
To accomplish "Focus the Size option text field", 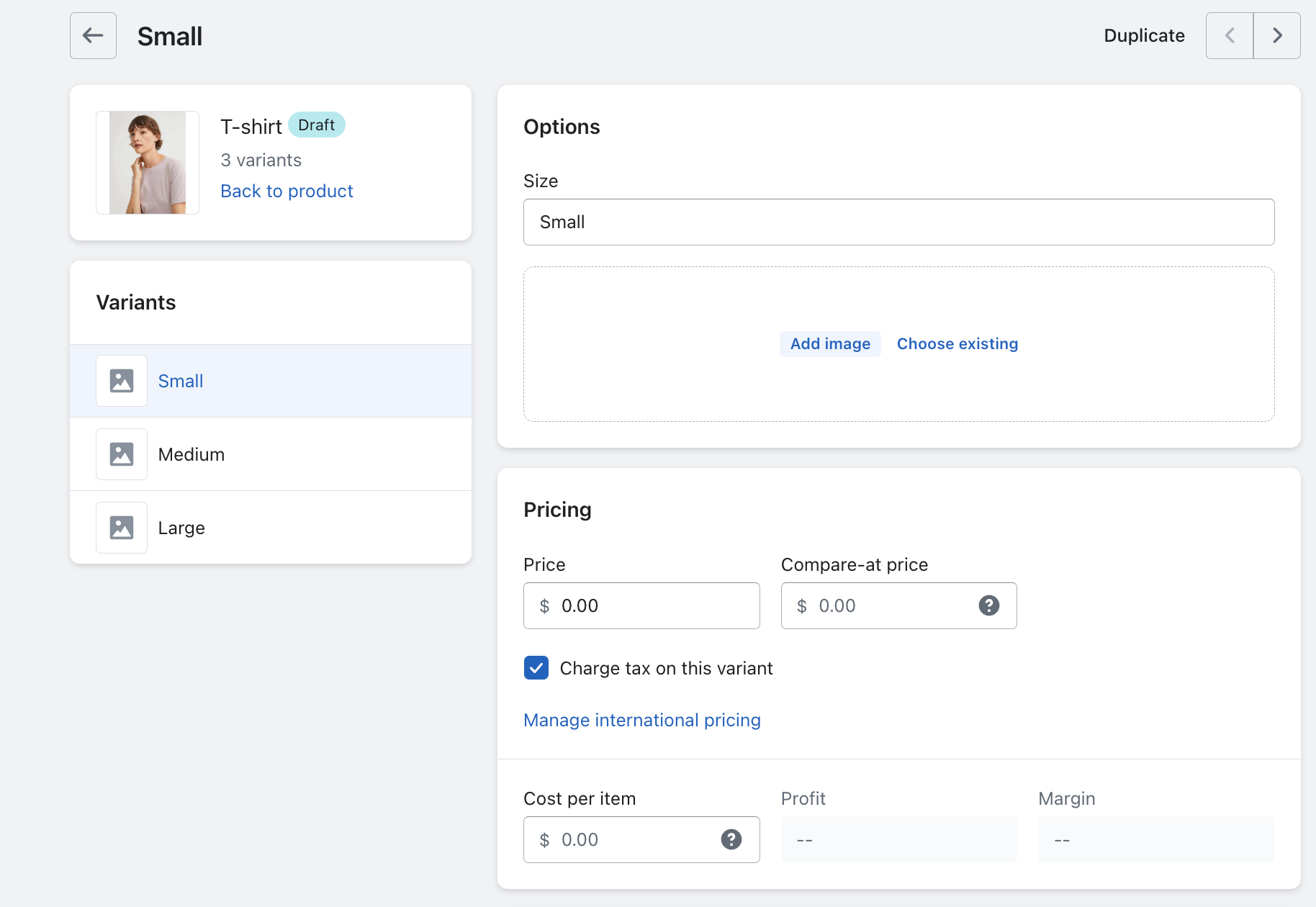I will (898, 222).
